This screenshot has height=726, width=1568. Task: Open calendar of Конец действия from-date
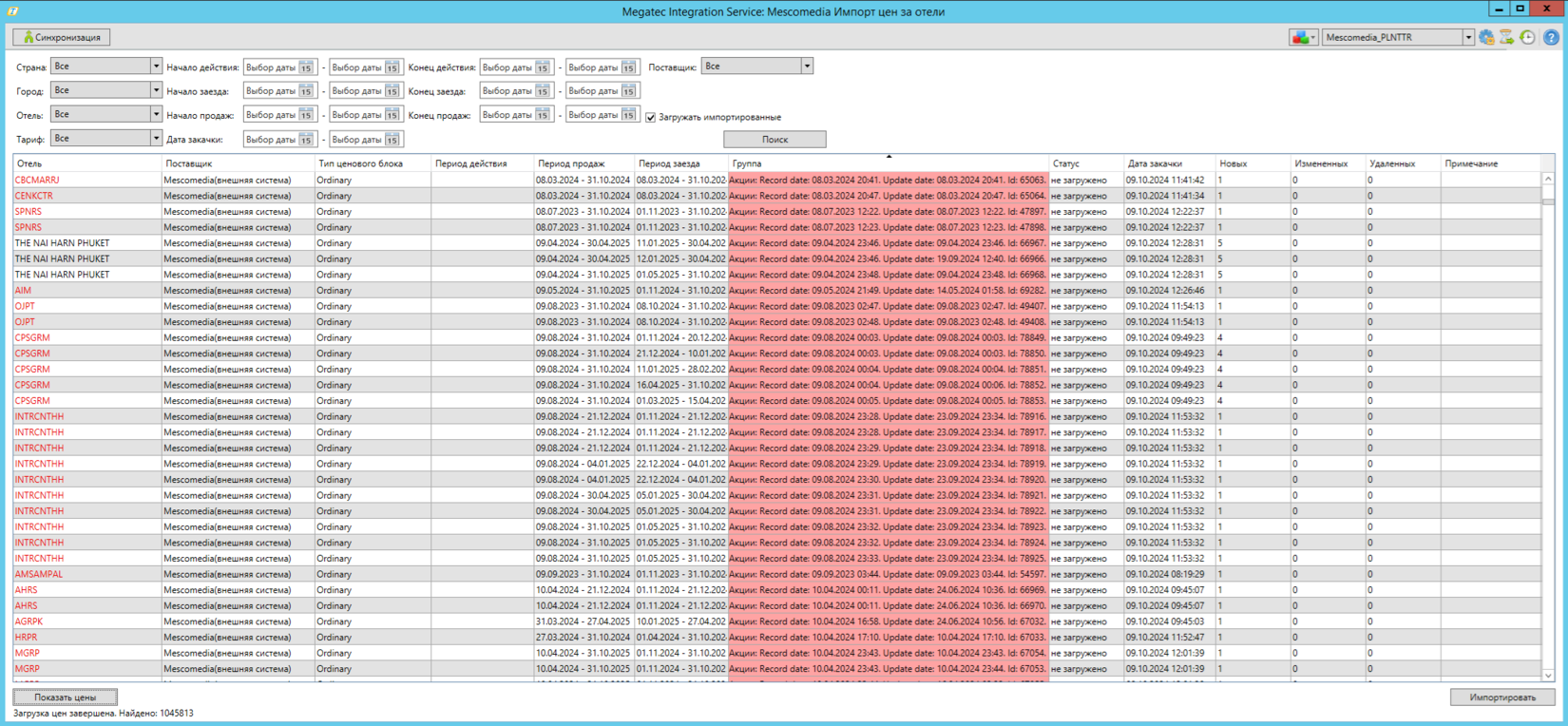(x=542, y=67)
